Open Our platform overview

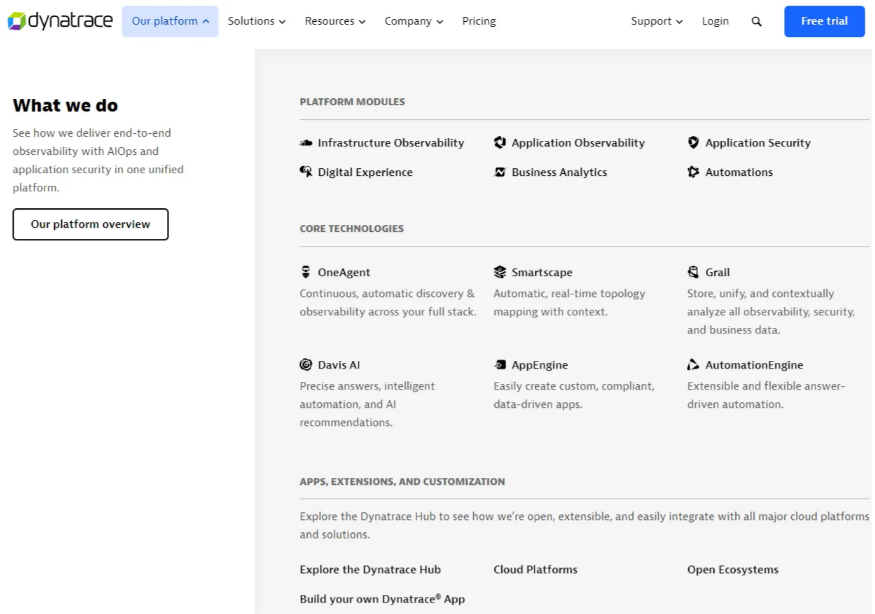(x=90, y=224)
